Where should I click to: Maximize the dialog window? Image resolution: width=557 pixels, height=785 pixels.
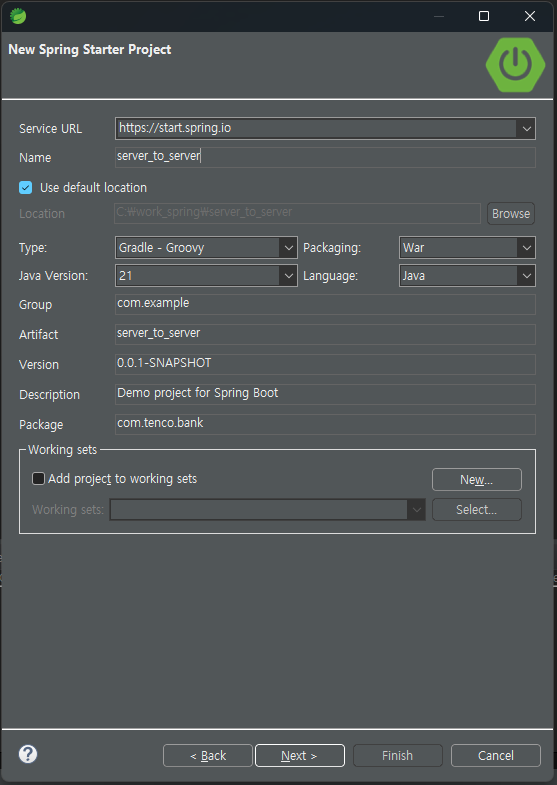pos(484,16)
